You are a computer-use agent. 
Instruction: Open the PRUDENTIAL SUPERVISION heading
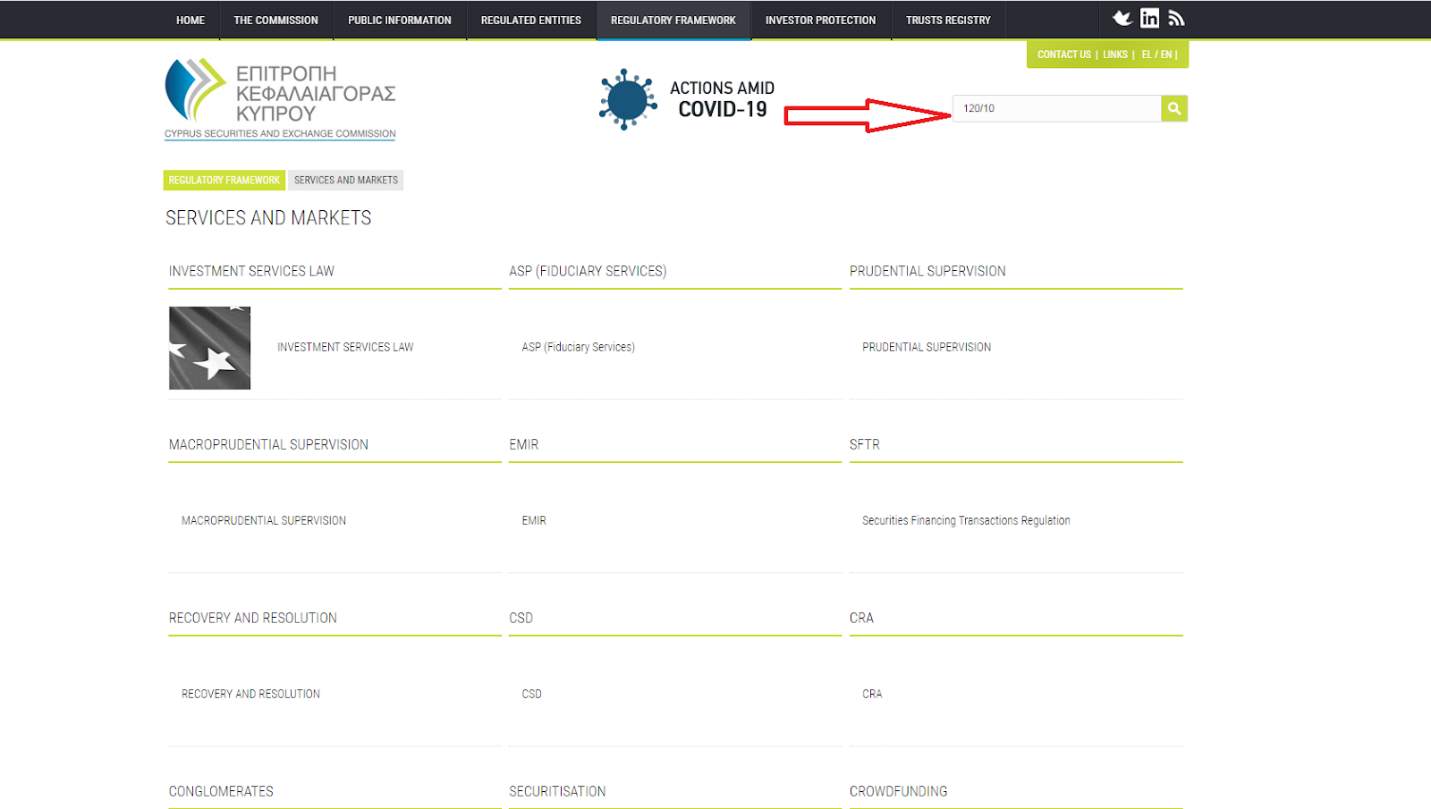click(927, 271)
